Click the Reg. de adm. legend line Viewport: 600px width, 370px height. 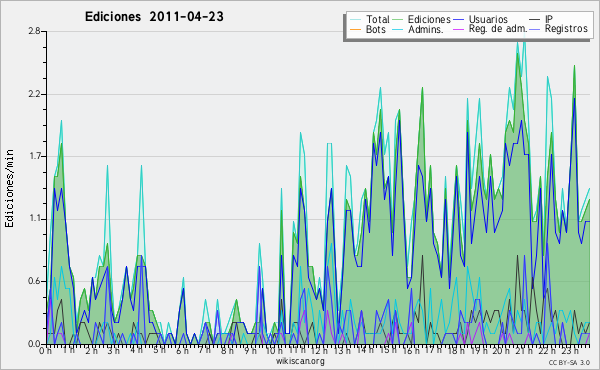coord(458,29)
